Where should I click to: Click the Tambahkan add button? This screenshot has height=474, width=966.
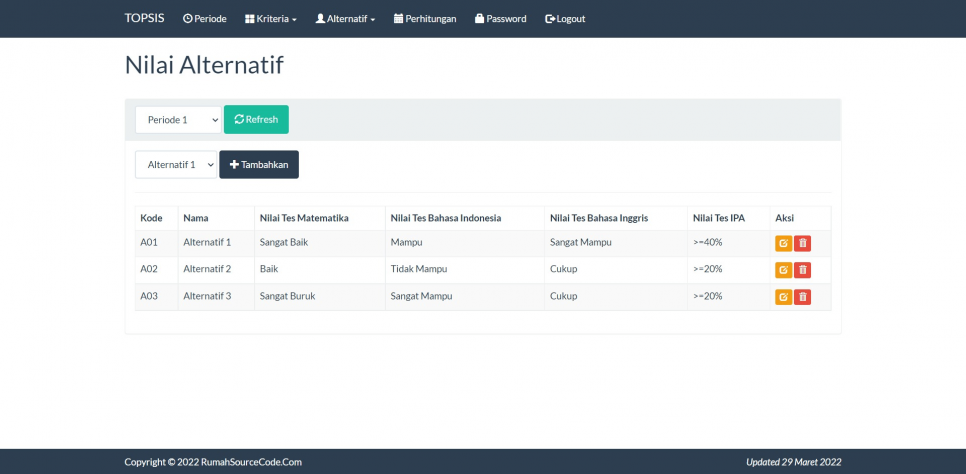pos(259,165)
